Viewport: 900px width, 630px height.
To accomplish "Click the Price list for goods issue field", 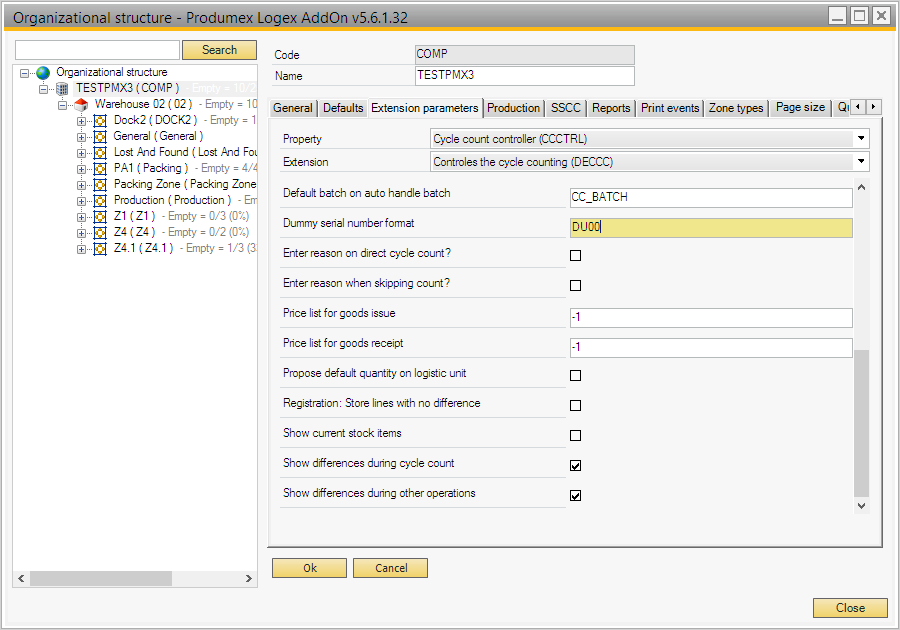I will point(710,318).
